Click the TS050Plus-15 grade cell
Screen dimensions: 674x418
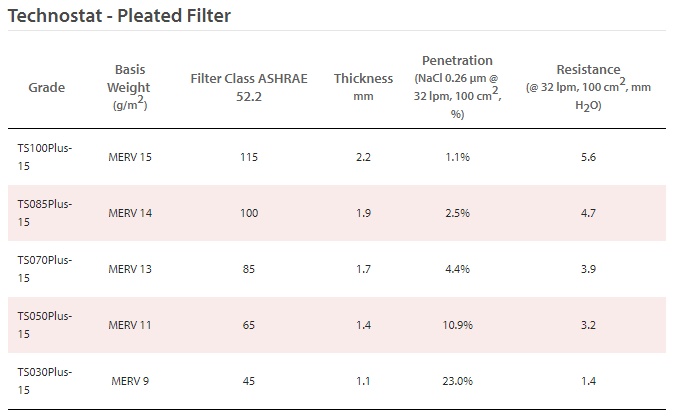click(45, 325)
